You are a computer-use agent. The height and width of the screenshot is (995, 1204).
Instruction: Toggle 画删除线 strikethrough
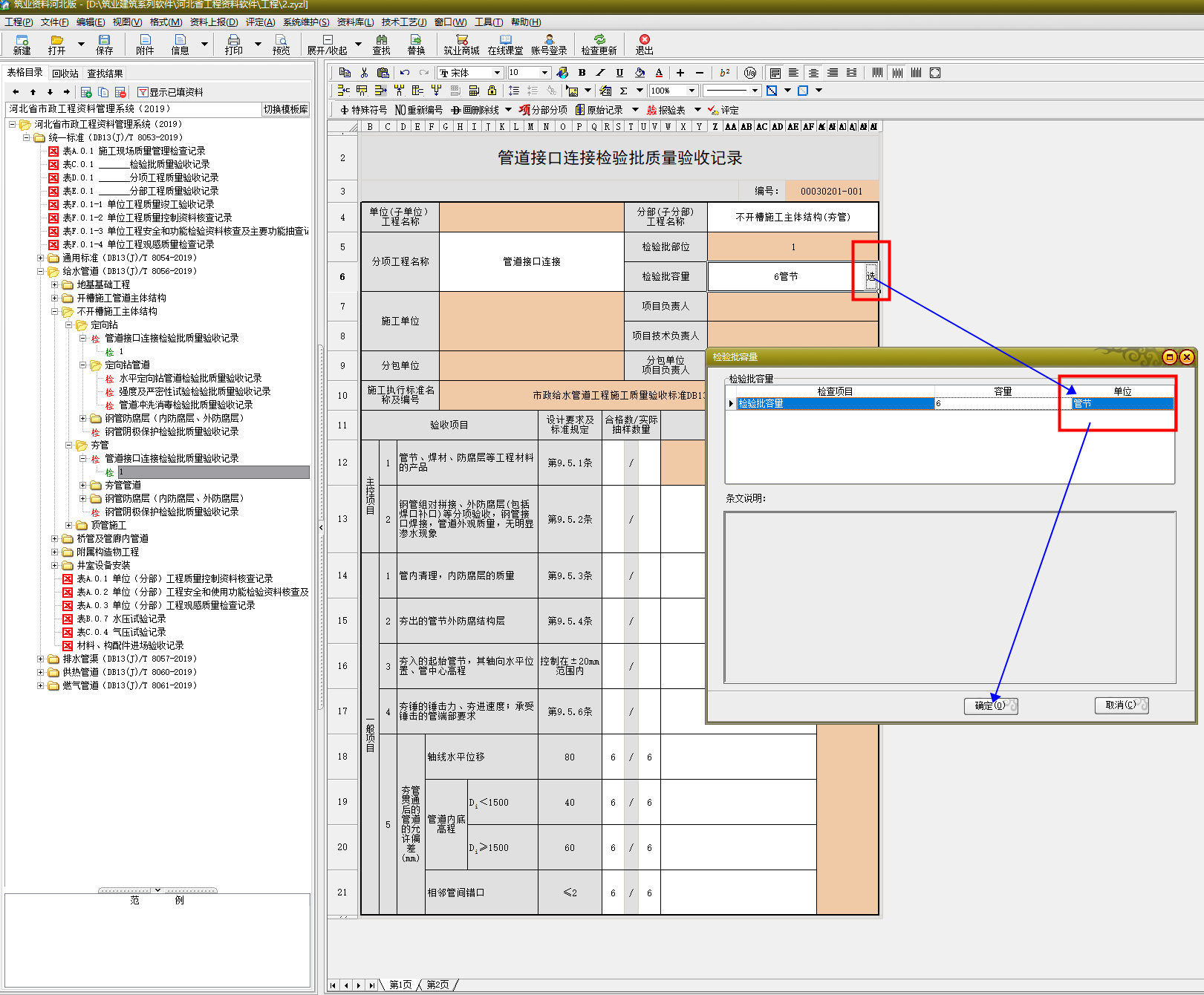(475, 110)
